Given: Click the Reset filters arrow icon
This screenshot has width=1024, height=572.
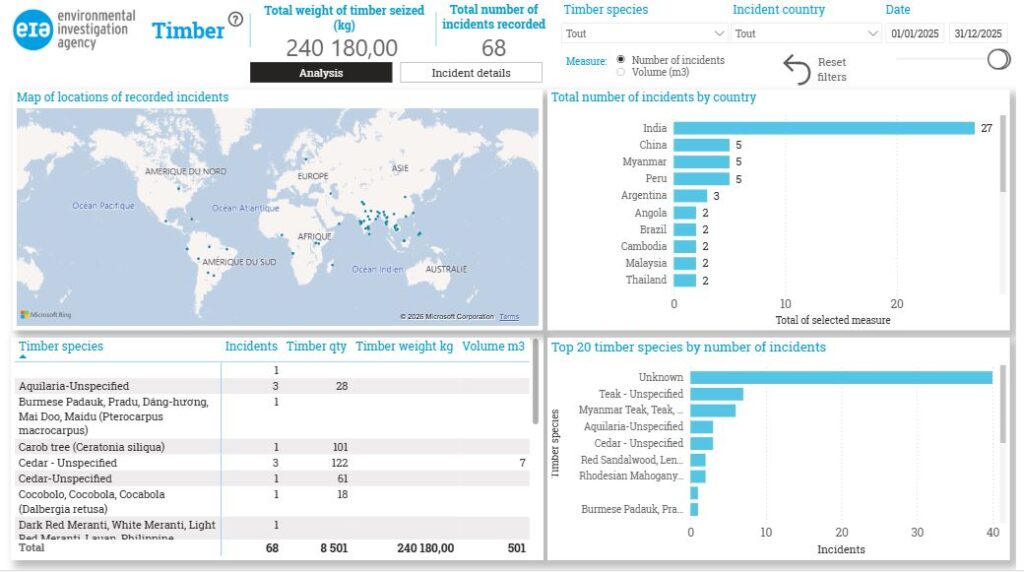Looking at the screenshot, I should pyautogui.click(x=797, y=70).
